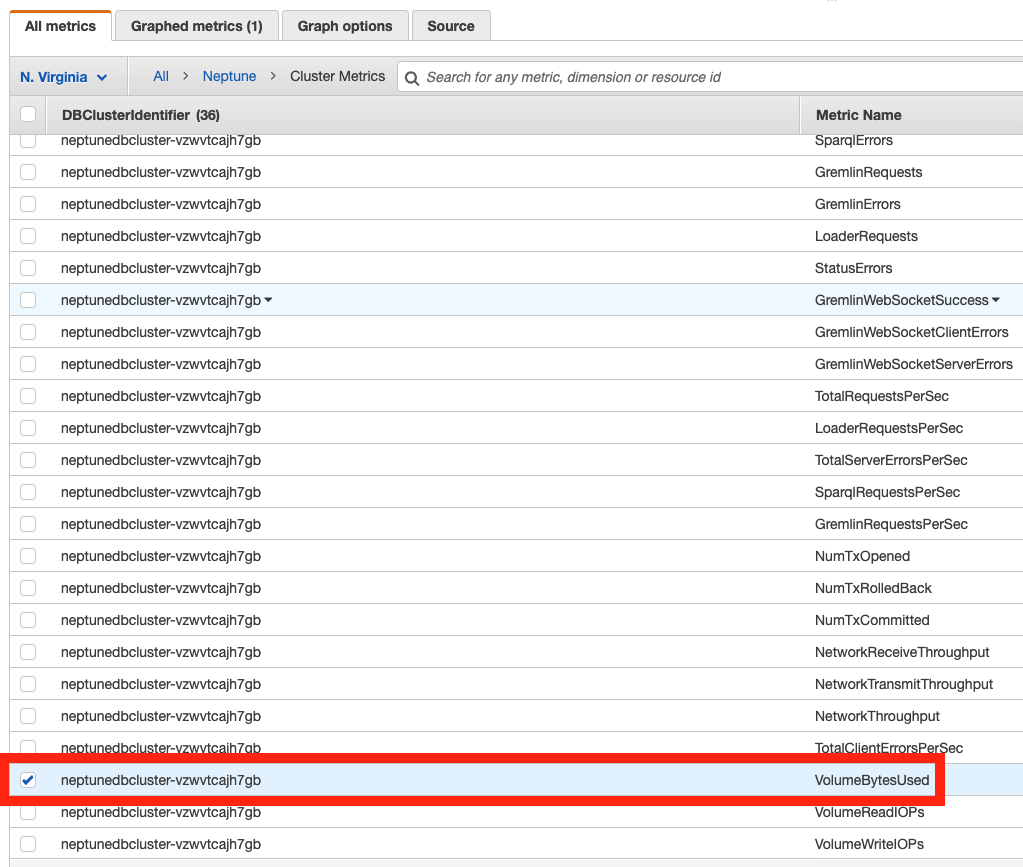Toggle the select-all checkbox in the table header
The height and width of the screenshot is (867, 1023).
tap(28, 114)
